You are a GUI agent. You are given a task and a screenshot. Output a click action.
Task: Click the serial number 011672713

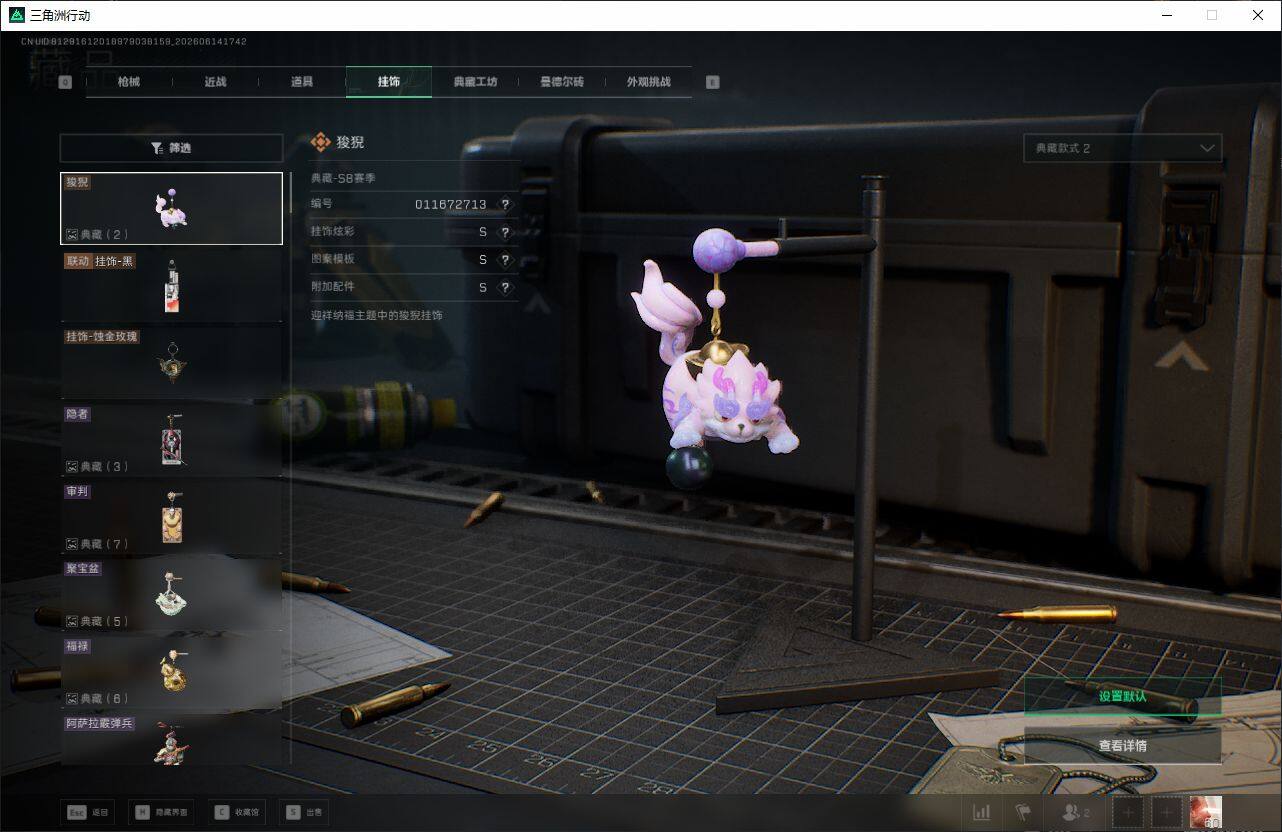pos(451,204)
